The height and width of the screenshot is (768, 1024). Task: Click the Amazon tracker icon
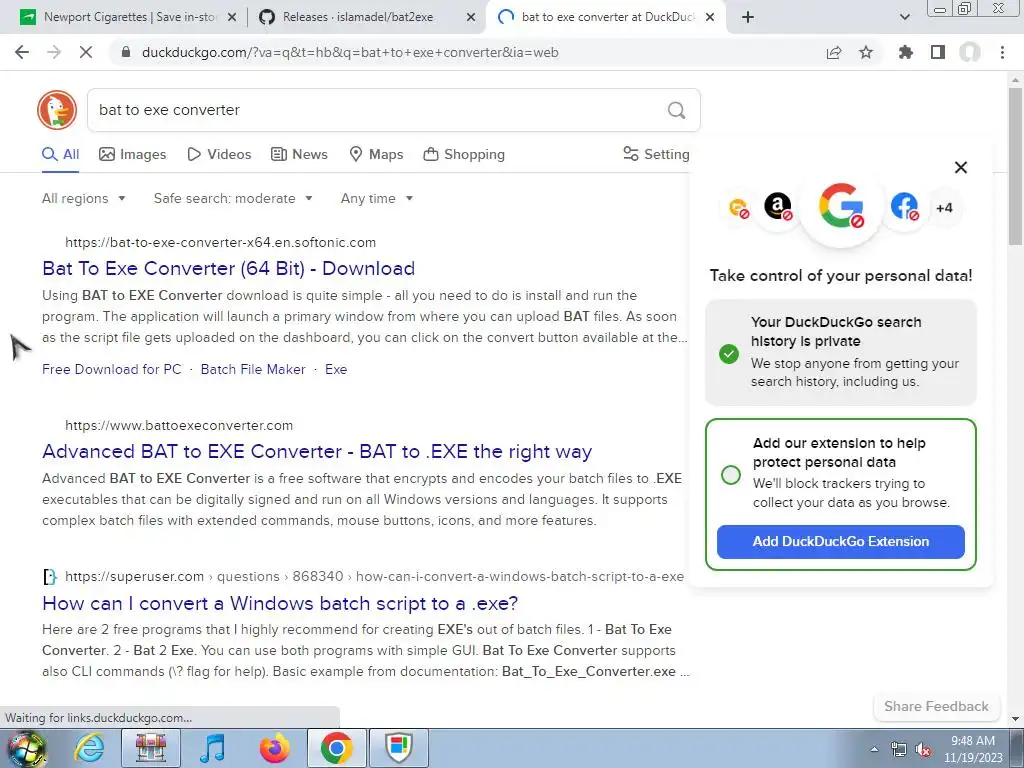click(x=778, y=206)
